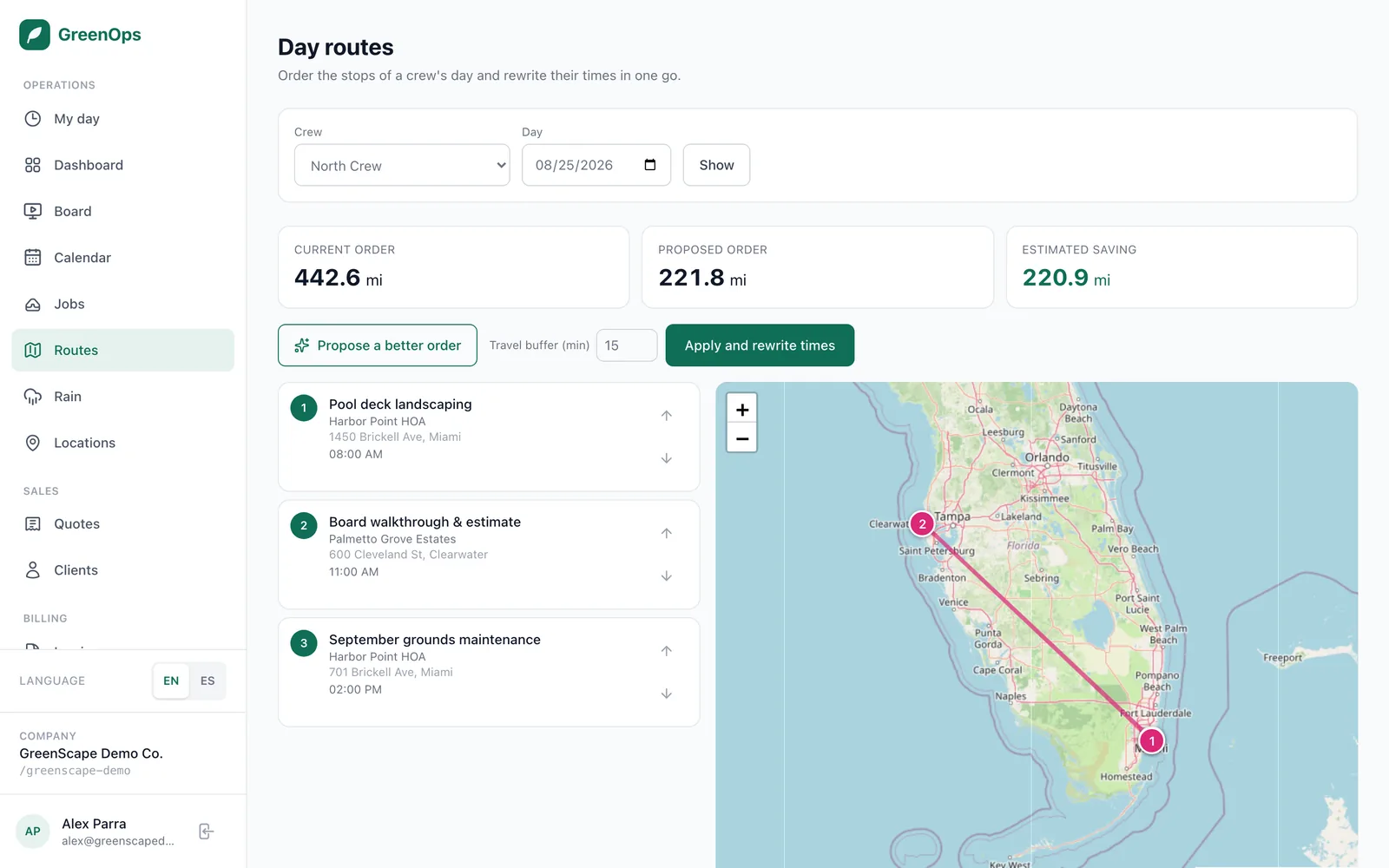The image size is (1389, 868).
Task: Click address 600 Cleveland St, Clearwater
Action: pos(408,555)
